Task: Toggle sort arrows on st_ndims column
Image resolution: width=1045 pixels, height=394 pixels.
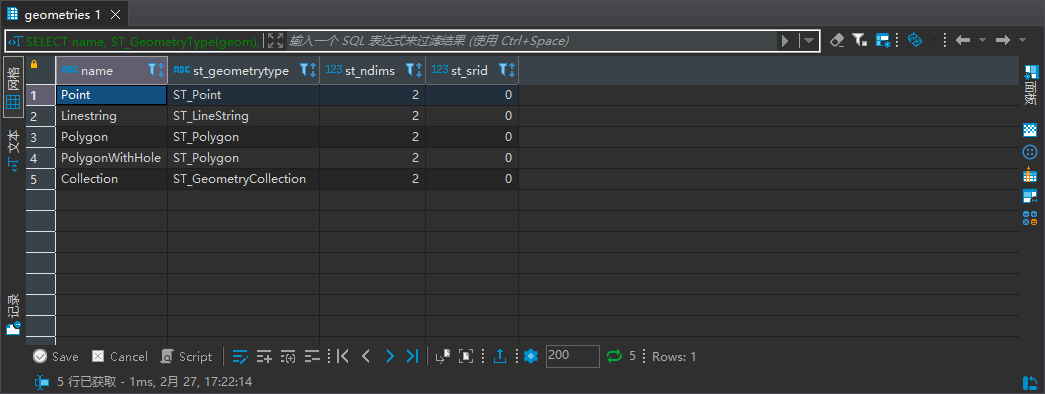Action: click(x=419, y=70)
